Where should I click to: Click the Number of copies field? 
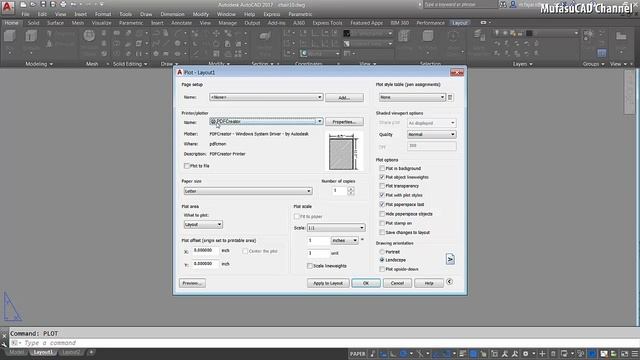point(339,191)
